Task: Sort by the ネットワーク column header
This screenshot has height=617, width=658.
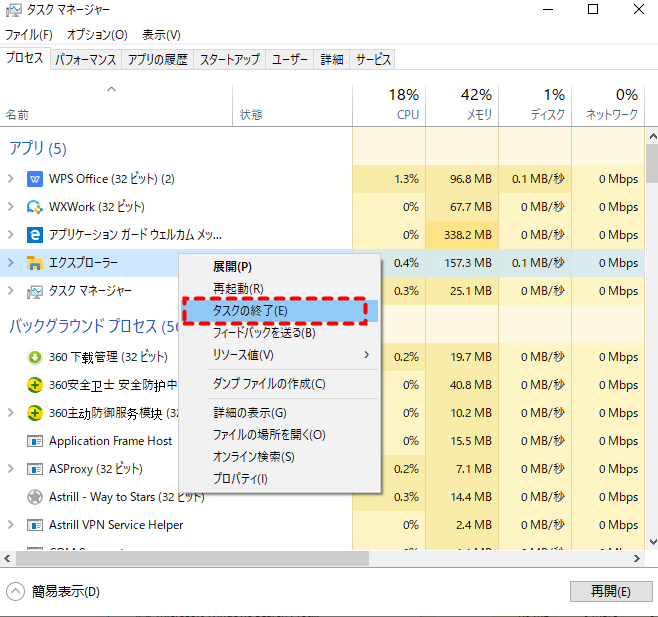Action: (608, 106)
